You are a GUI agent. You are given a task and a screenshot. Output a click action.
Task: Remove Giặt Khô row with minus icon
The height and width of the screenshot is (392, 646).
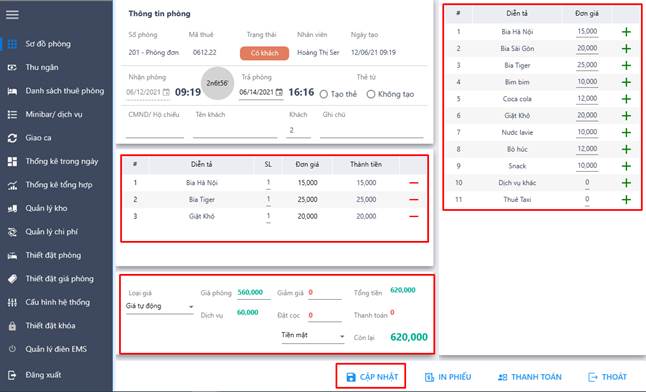414,216
